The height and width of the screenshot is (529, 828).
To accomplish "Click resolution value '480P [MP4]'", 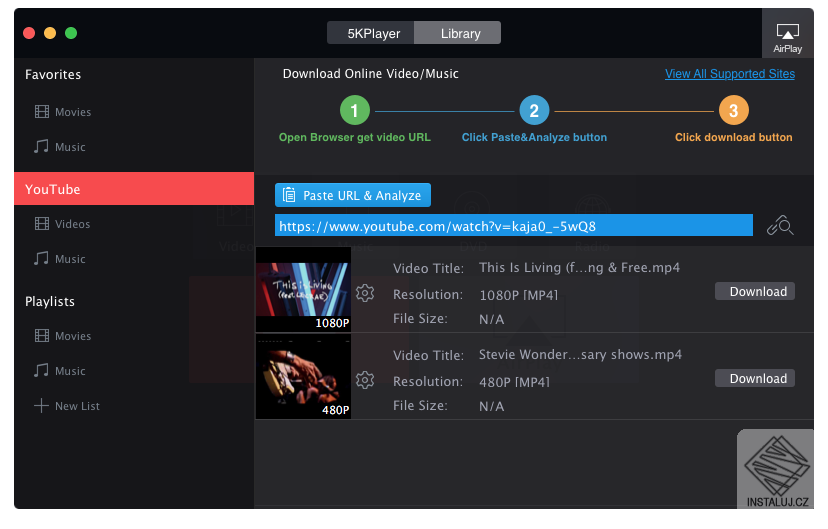I will click(x=514, y=382).
